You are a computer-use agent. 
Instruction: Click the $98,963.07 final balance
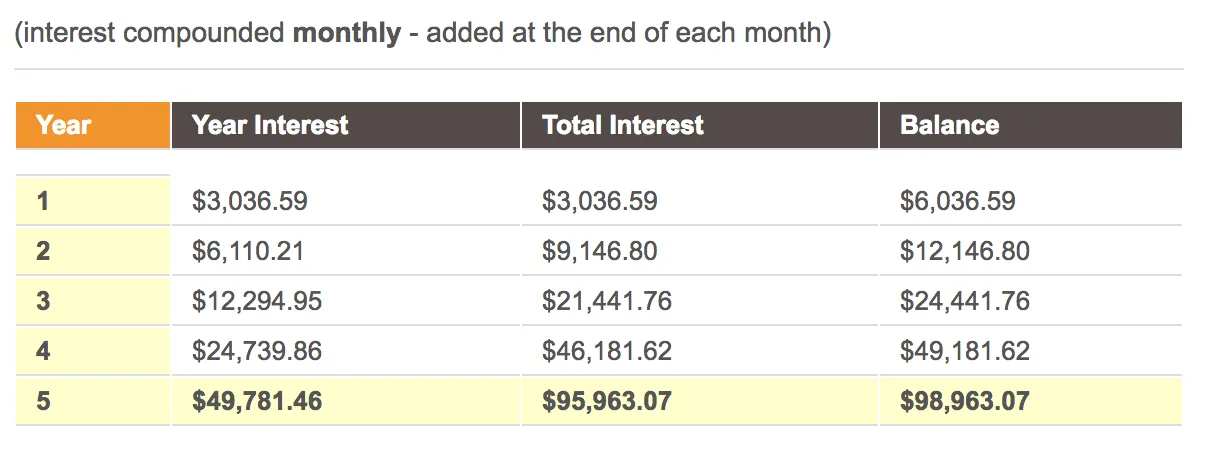coord(965,402)
